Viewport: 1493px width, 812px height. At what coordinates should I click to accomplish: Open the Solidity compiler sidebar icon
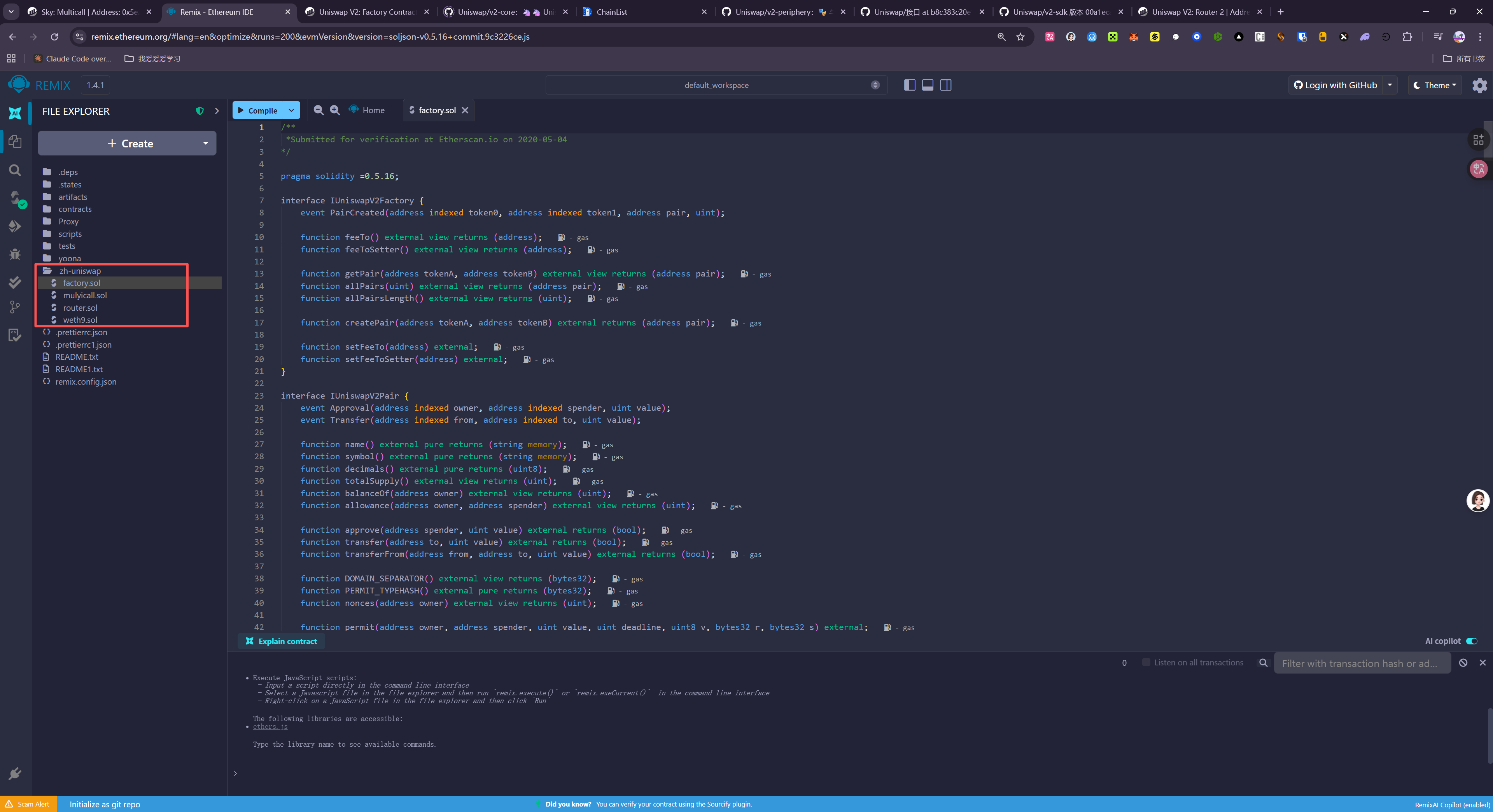(x=16, y=198)
